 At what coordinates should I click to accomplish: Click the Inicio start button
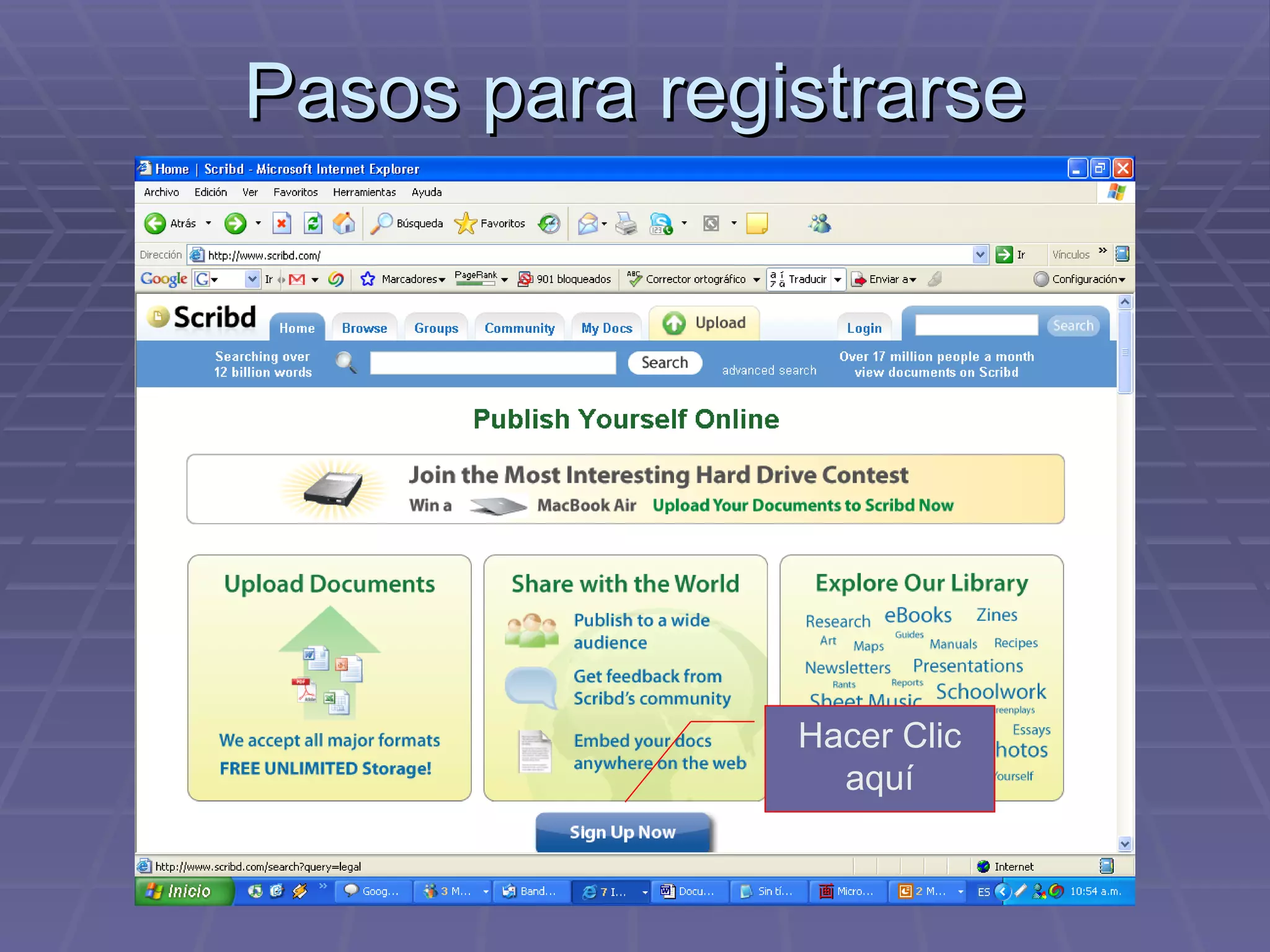[184, 891]
